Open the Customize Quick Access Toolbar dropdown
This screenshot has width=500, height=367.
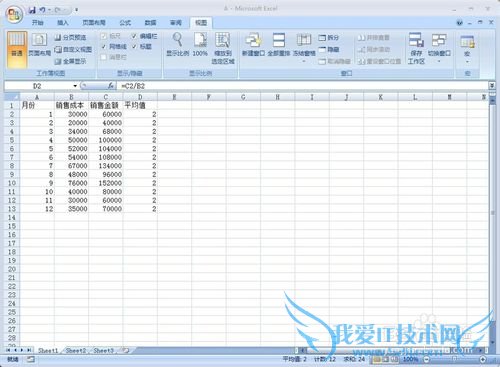coord(76,10)
